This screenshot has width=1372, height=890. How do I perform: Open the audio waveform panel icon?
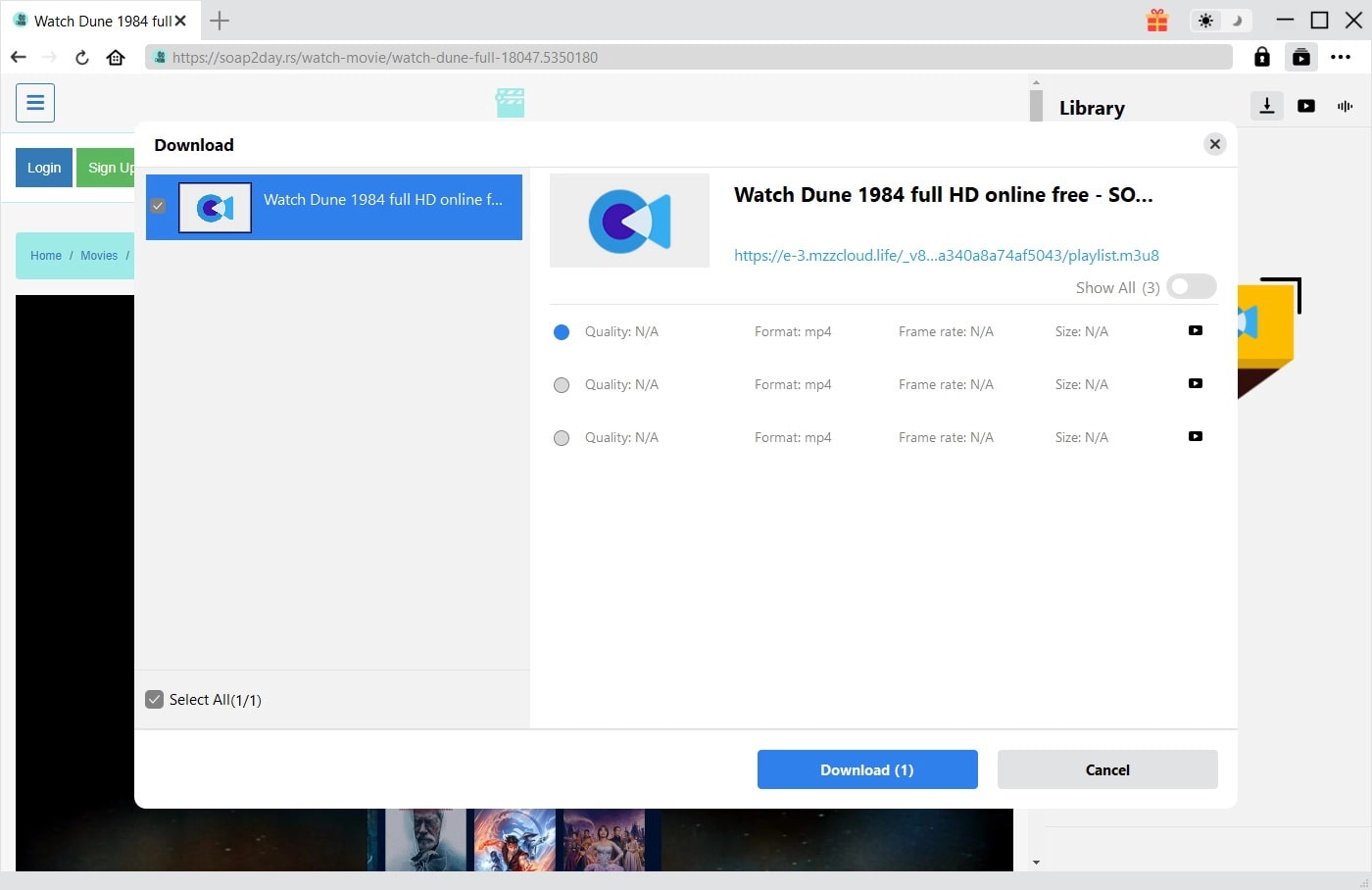click(1345, 106)
